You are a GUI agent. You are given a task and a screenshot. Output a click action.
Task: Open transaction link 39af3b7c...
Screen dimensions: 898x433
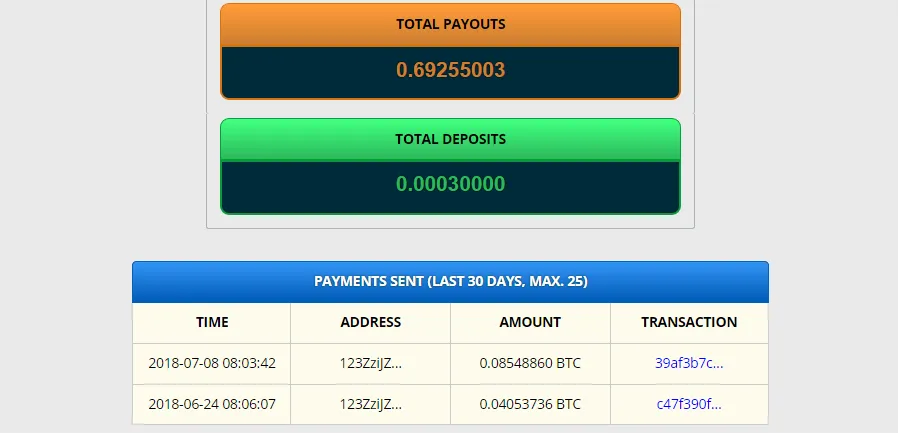689,363
